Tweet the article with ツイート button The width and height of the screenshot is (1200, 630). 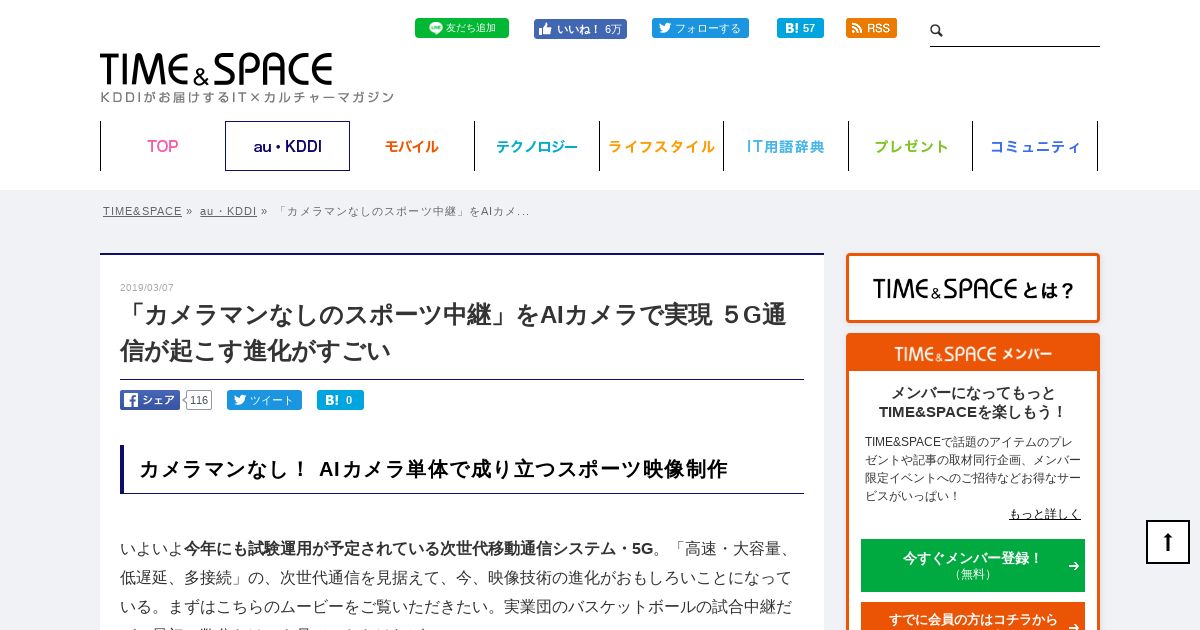tap(264, 400)
